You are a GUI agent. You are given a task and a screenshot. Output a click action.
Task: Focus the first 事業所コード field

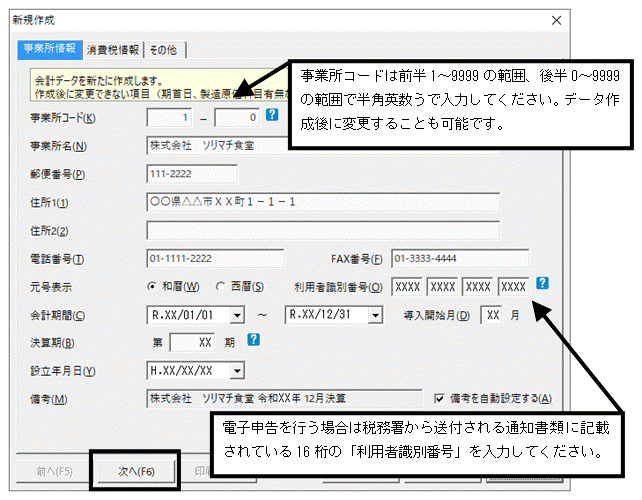[170, 118]
